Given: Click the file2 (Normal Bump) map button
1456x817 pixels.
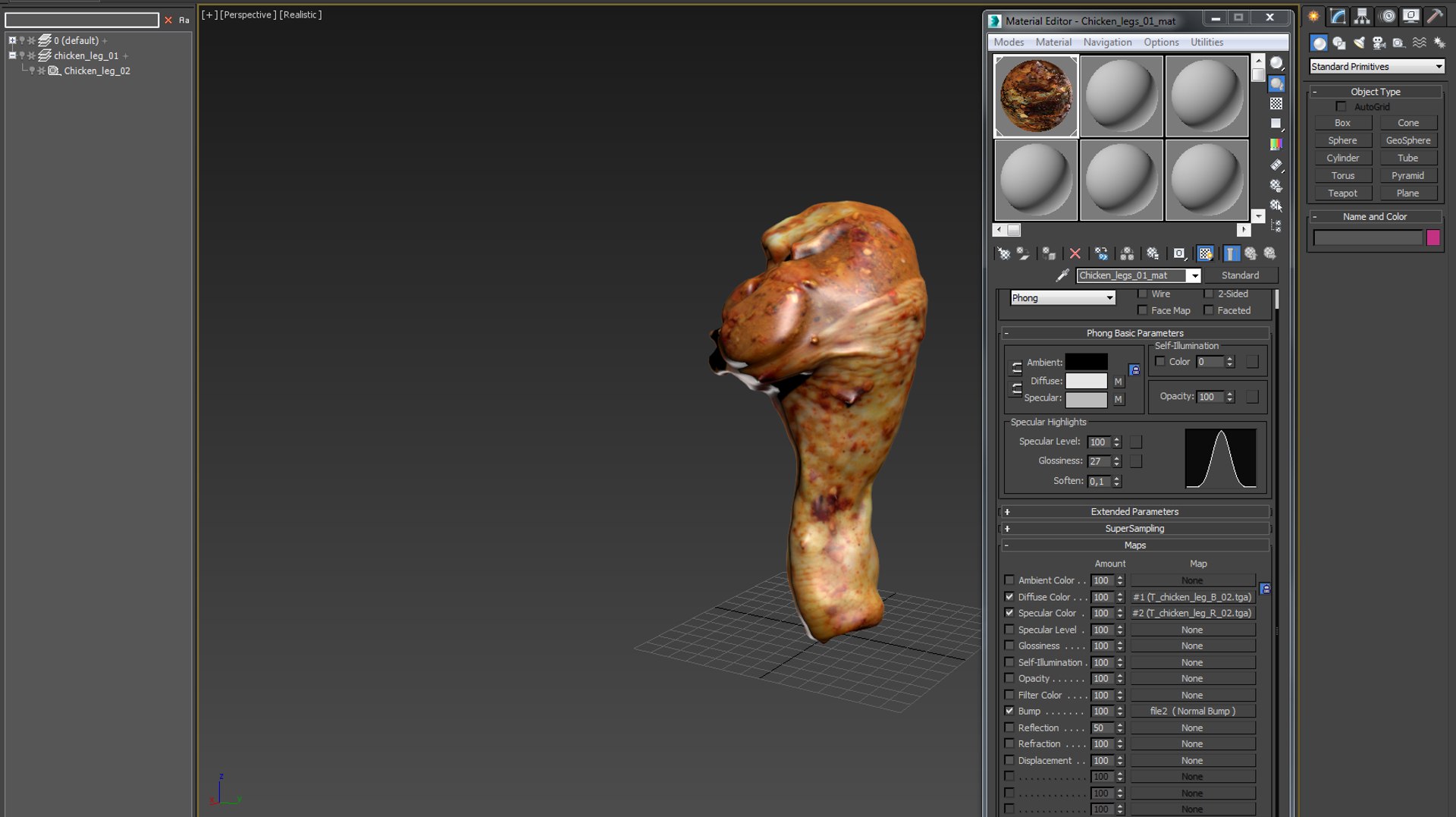Looking at the screenshot, I should coord(1192,712).
